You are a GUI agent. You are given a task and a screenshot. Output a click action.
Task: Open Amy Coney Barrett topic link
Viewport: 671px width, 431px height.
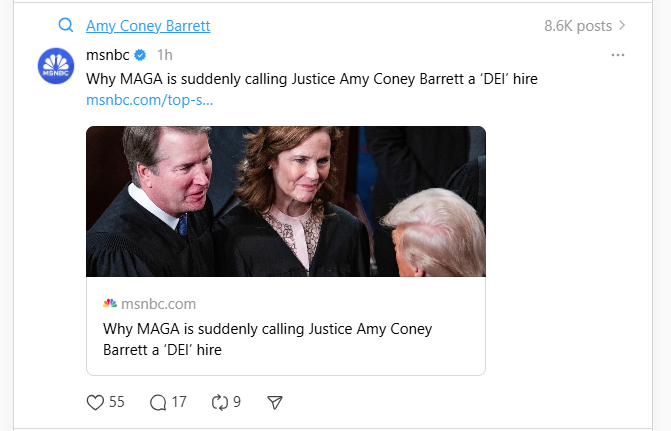pos(148,26)
